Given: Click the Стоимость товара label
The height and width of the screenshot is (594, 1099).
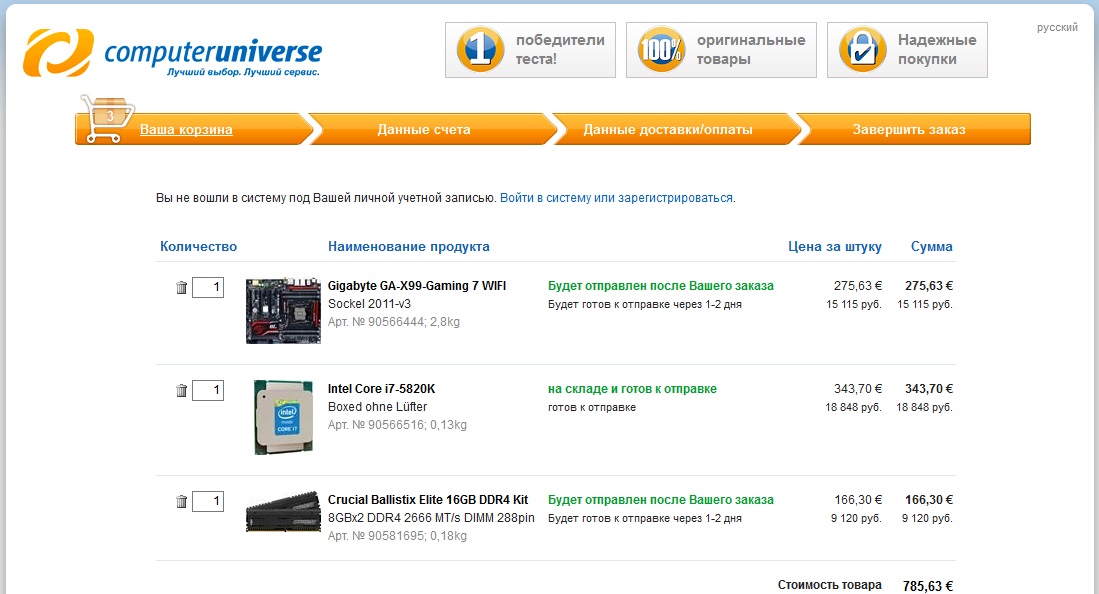Looking at the screenshot, I should point(830,585).
